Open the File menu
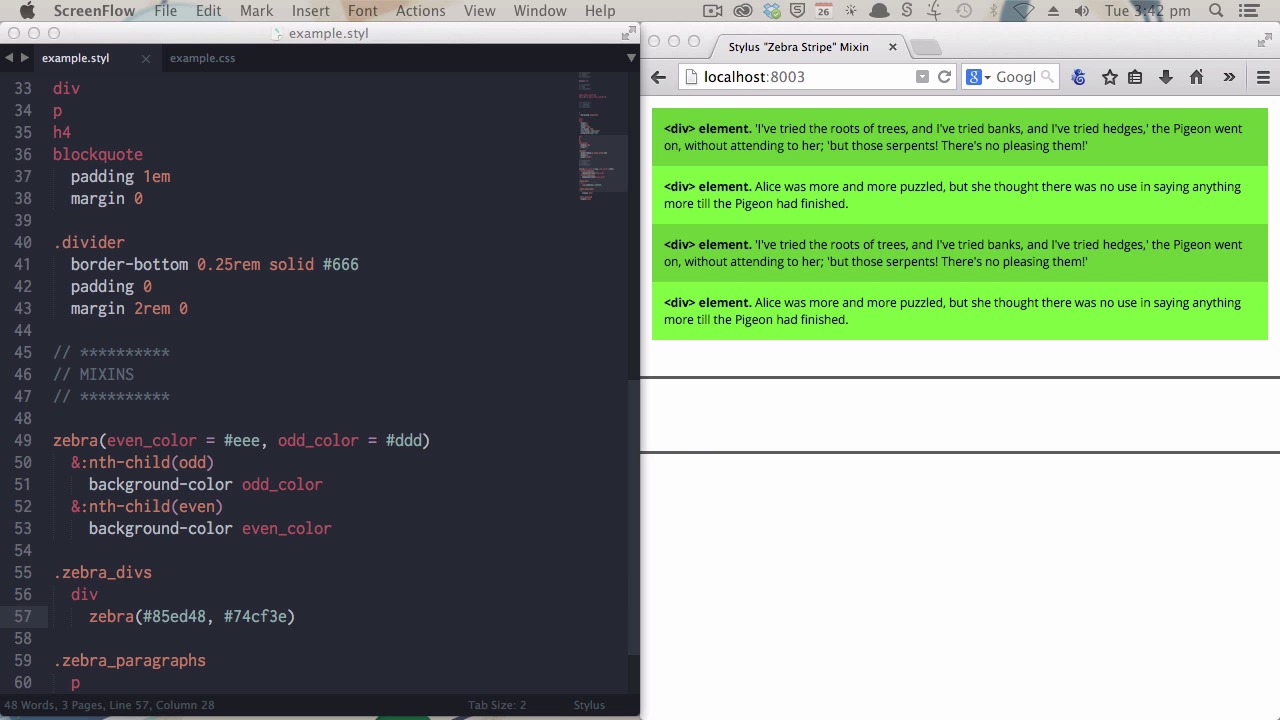 point(165,11)
